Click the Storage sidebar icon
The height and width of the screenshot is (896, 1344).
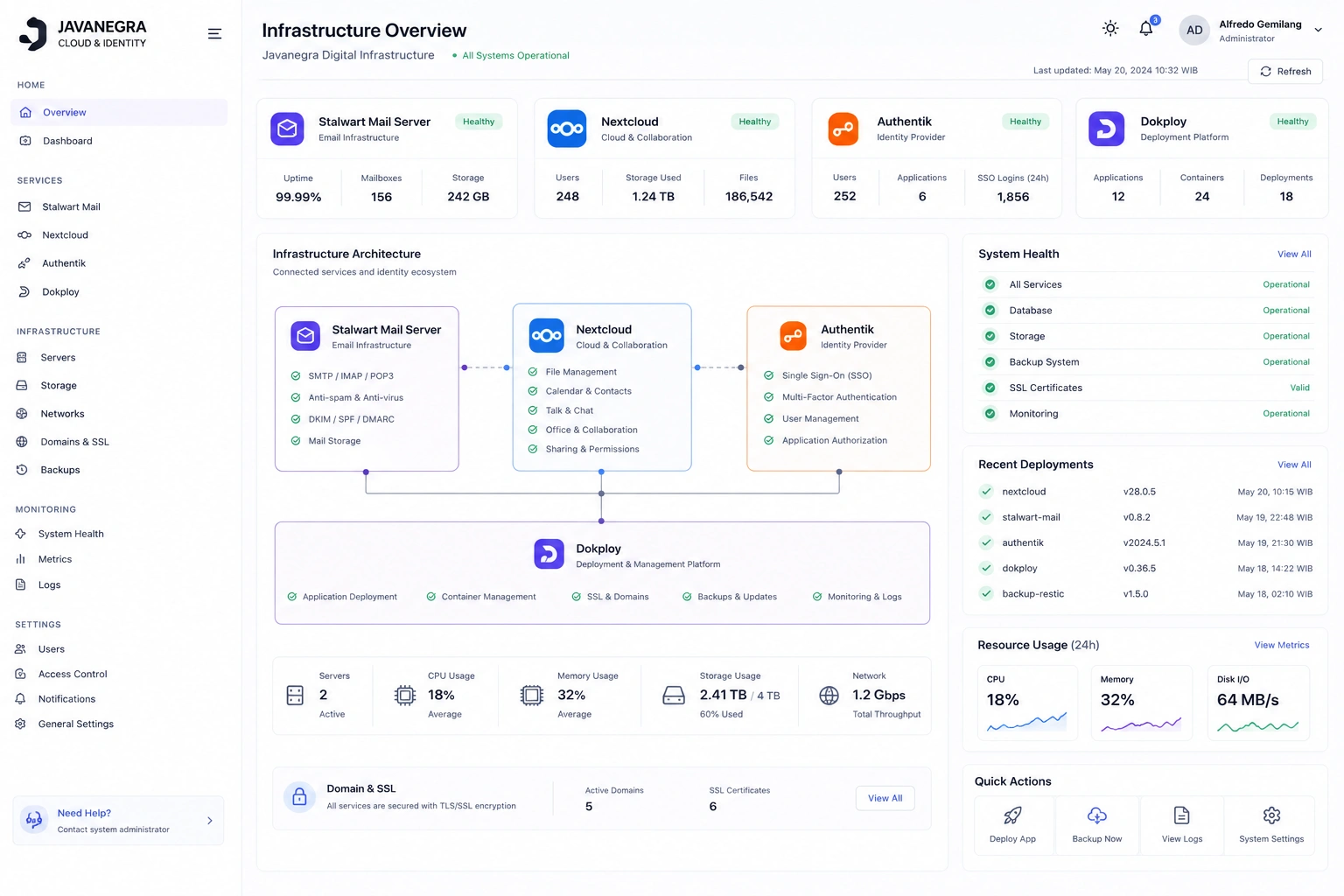click(22, 385)
